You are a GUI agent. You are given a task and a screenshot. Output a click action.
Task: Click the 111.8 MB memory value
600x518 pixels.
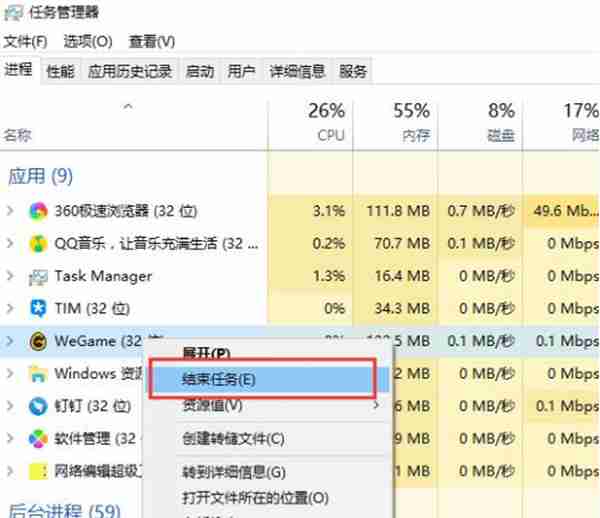(x=398, y=211)
